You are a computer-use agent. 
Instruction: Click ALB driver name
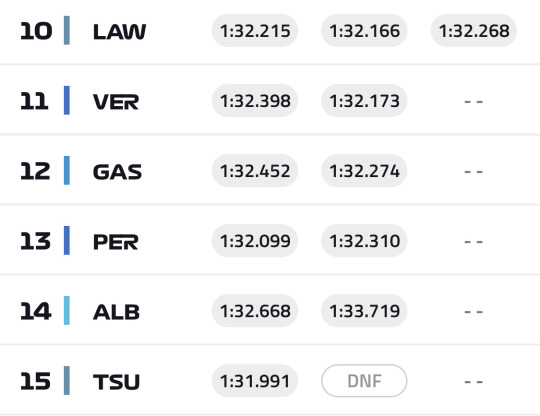[116, 312]
